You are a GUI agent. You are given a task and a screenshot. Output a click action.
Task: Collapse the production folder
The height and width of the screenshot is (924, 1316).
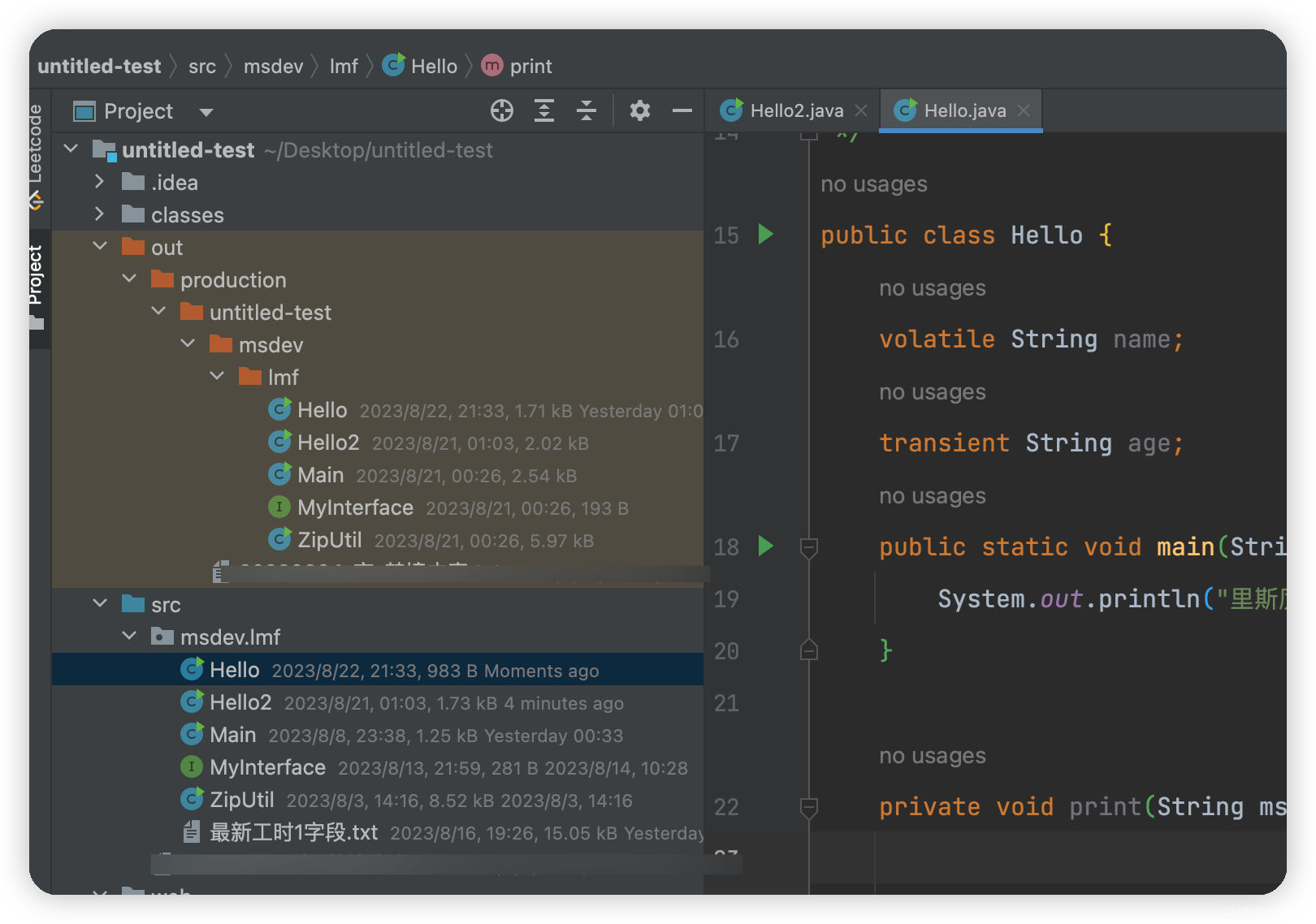click(x=129, y=279)
